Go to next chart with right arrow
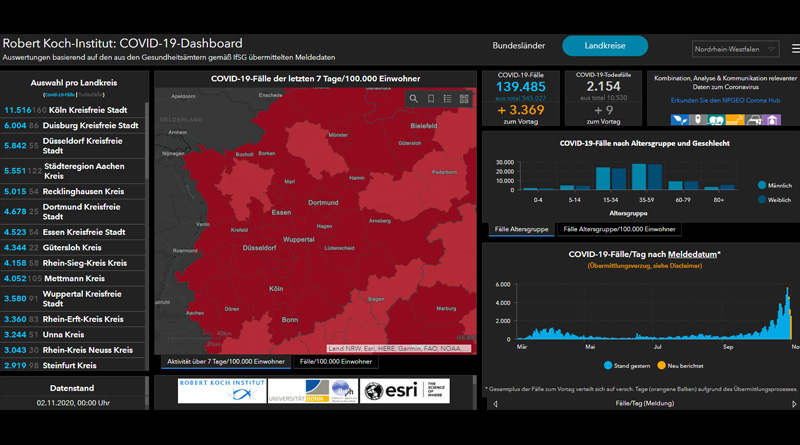 (x=794, y=404)
